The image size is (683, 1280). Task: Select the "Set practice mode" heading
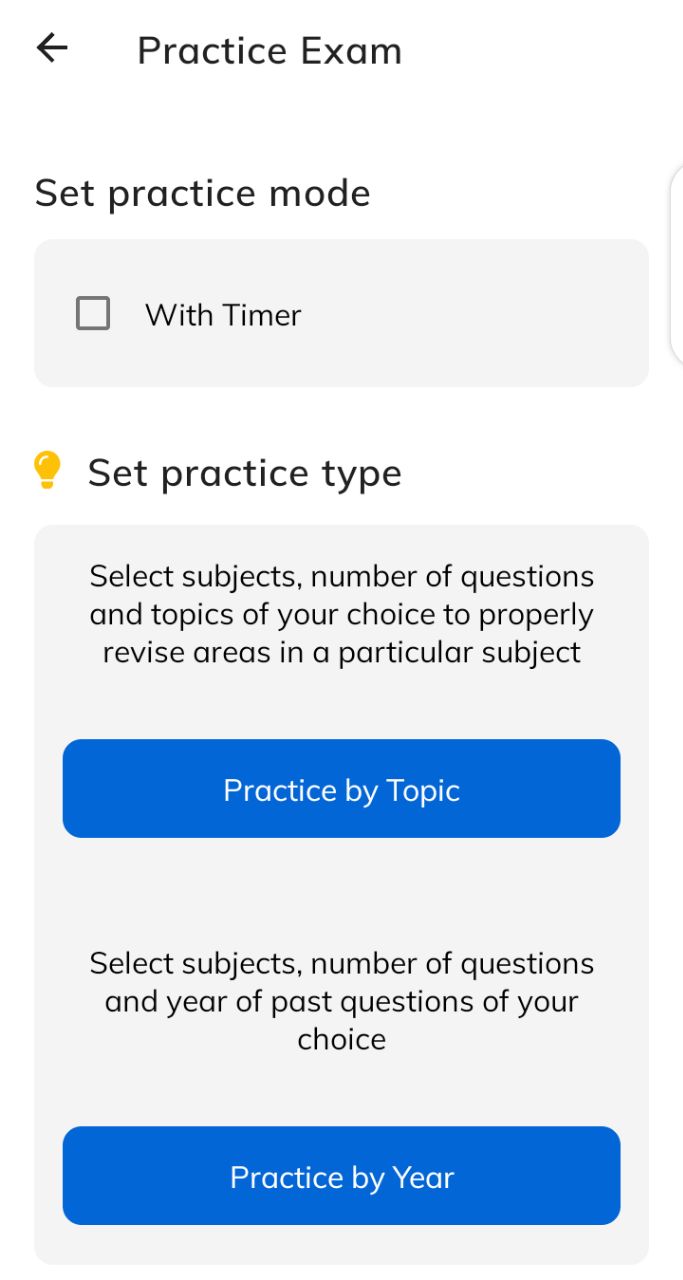203,193
